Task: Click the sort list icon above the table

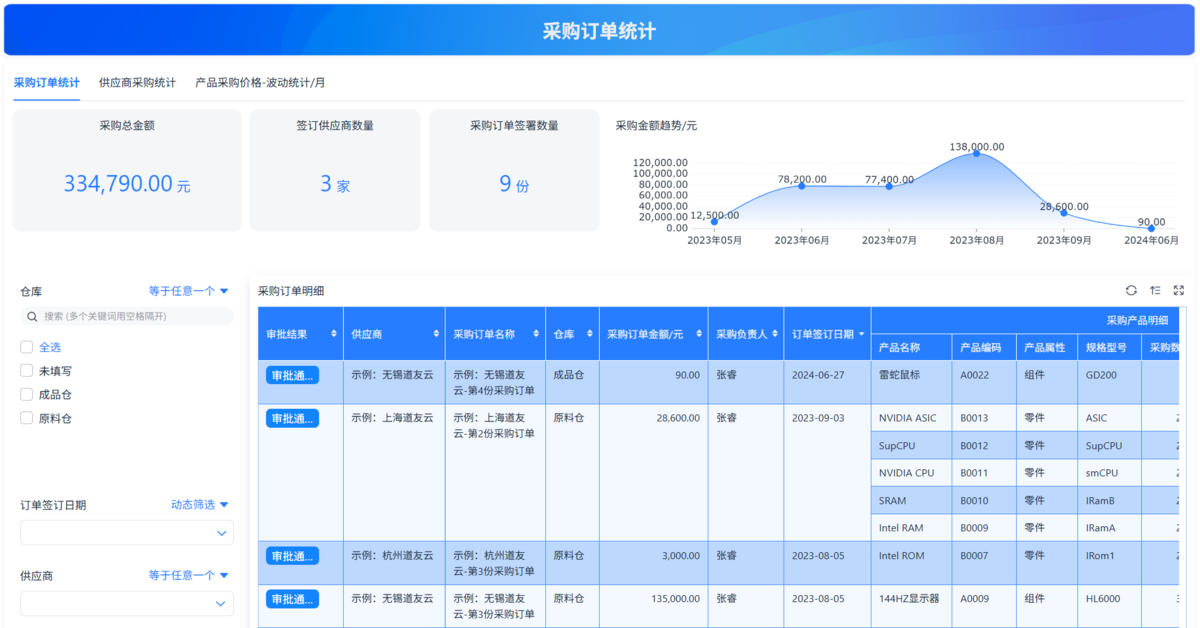Action: click(x=1155, y=291)
